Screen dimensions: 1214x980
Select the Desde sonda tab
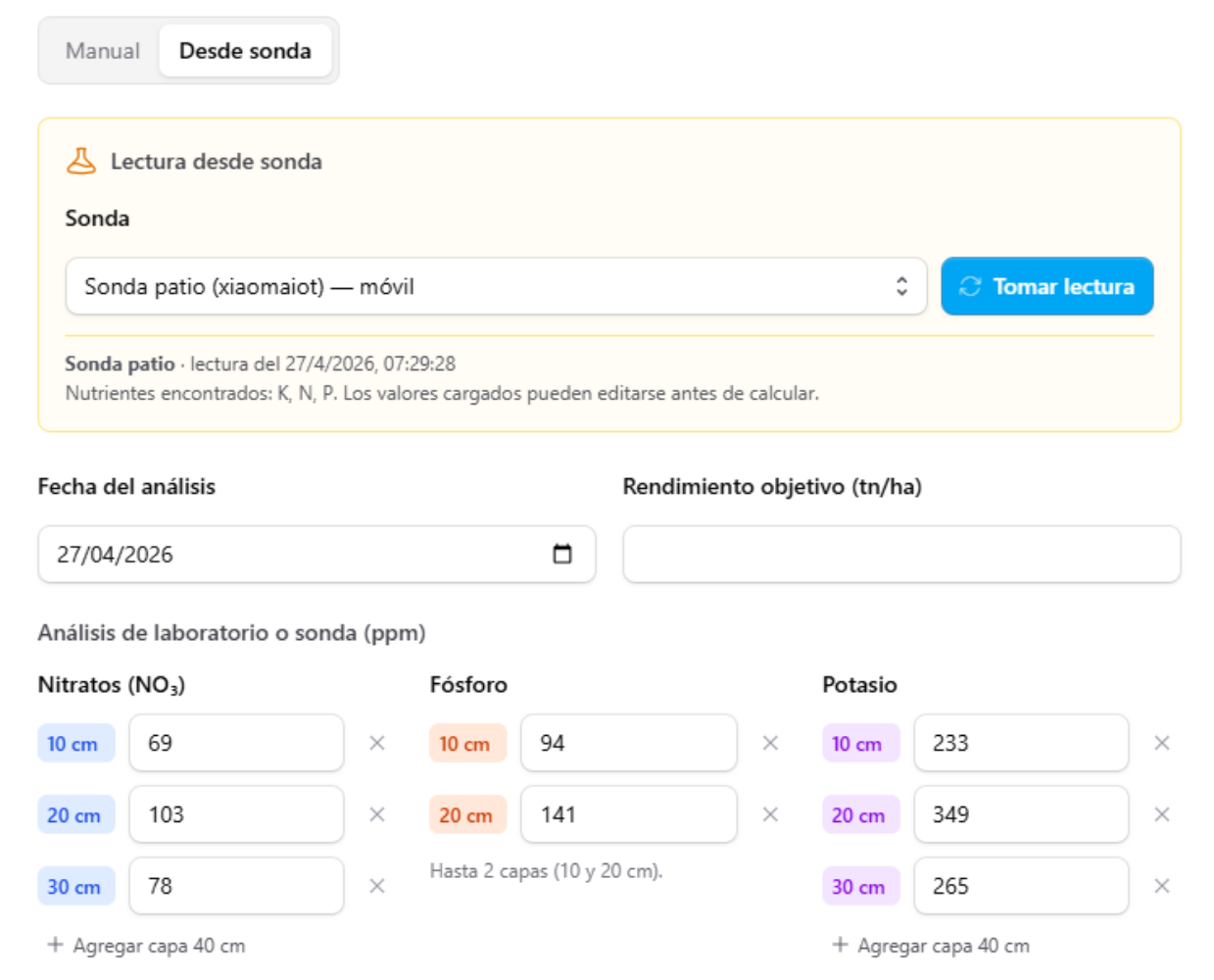tap(245, 51)
